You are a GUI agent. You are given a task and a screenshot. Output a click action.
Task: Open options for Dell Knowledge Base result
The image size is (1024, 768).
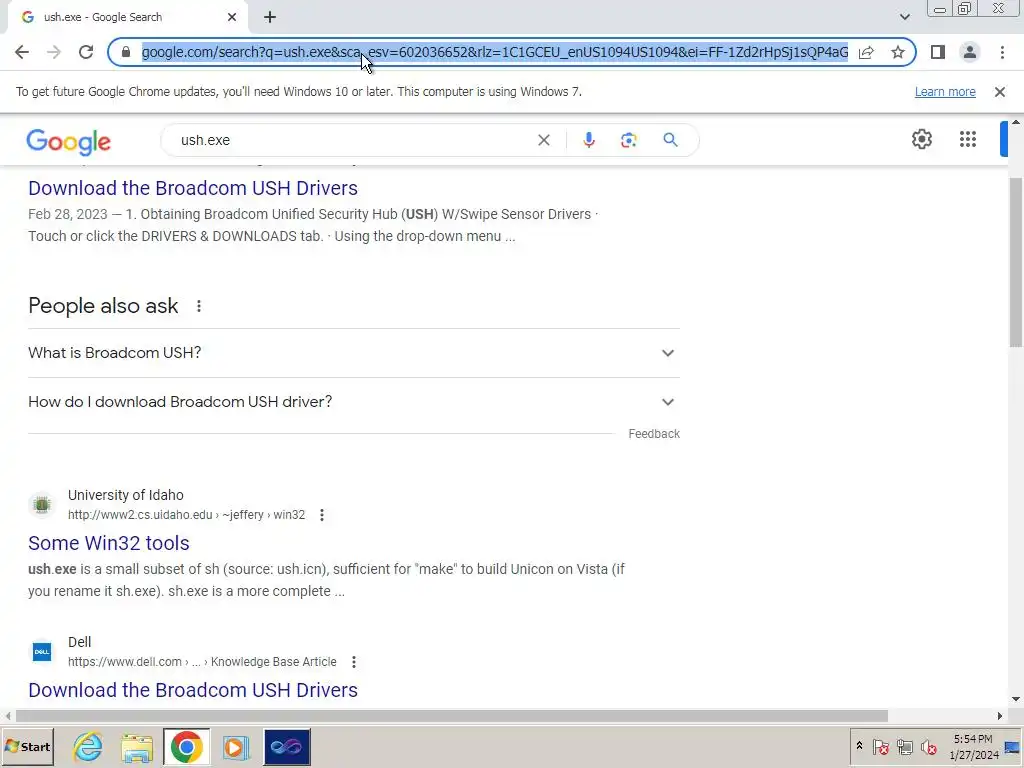tap(353, 662)
